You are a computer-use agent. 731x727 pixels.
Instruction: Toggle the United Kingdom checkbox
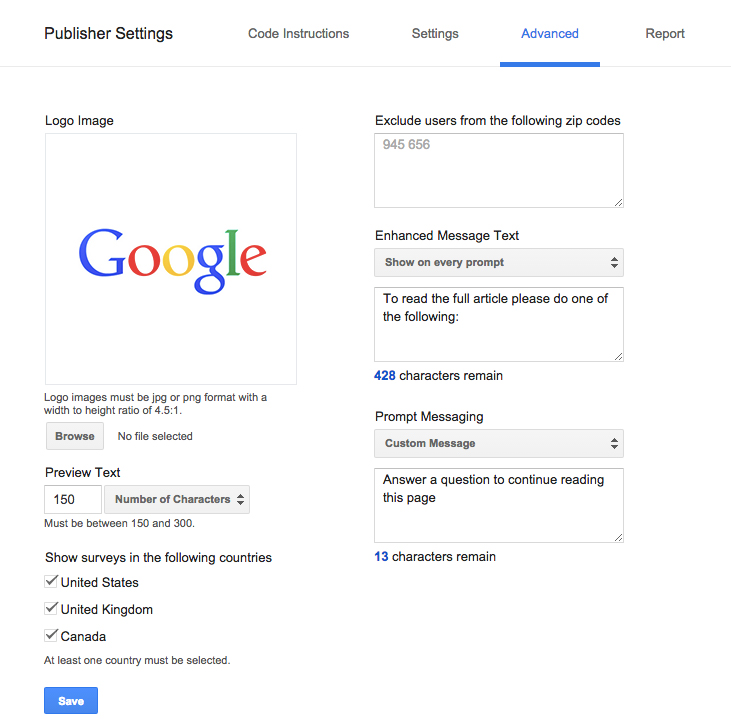pyautogui.click(x=51, y=609)
